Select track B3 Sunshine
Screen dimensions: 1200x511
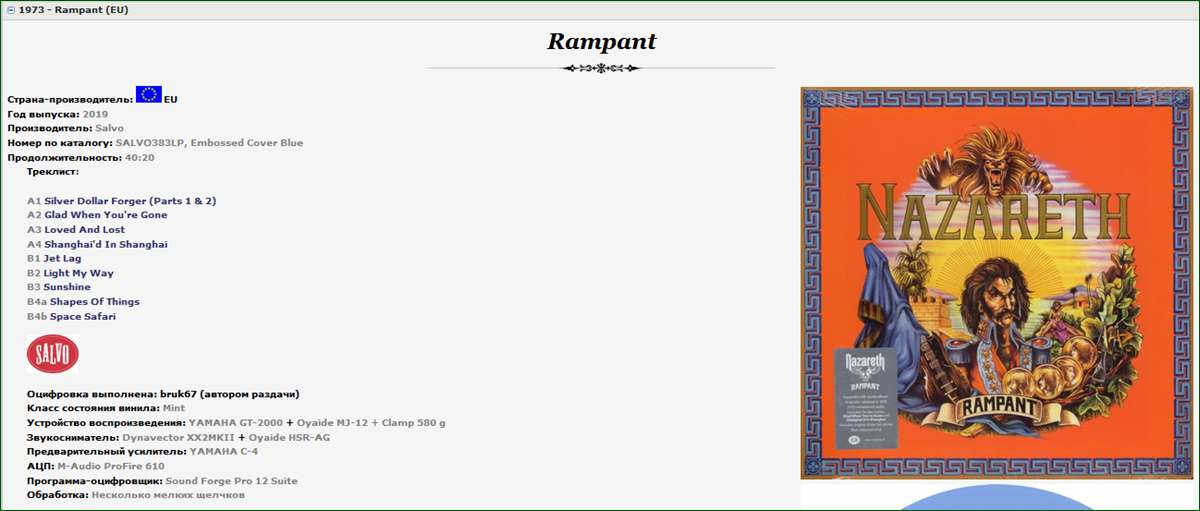coord(66,287)
